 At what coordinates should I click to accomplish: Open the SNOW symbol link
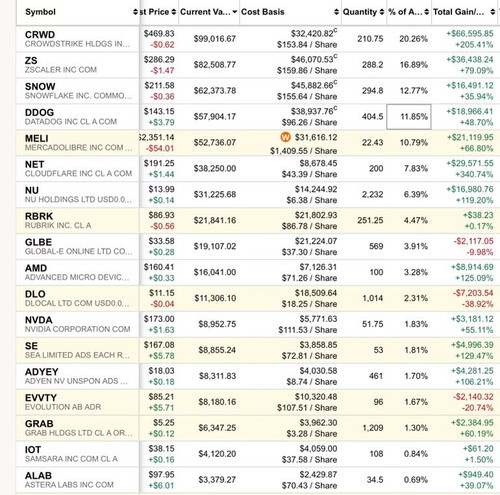pyautogui.click(x=40, y=87)
